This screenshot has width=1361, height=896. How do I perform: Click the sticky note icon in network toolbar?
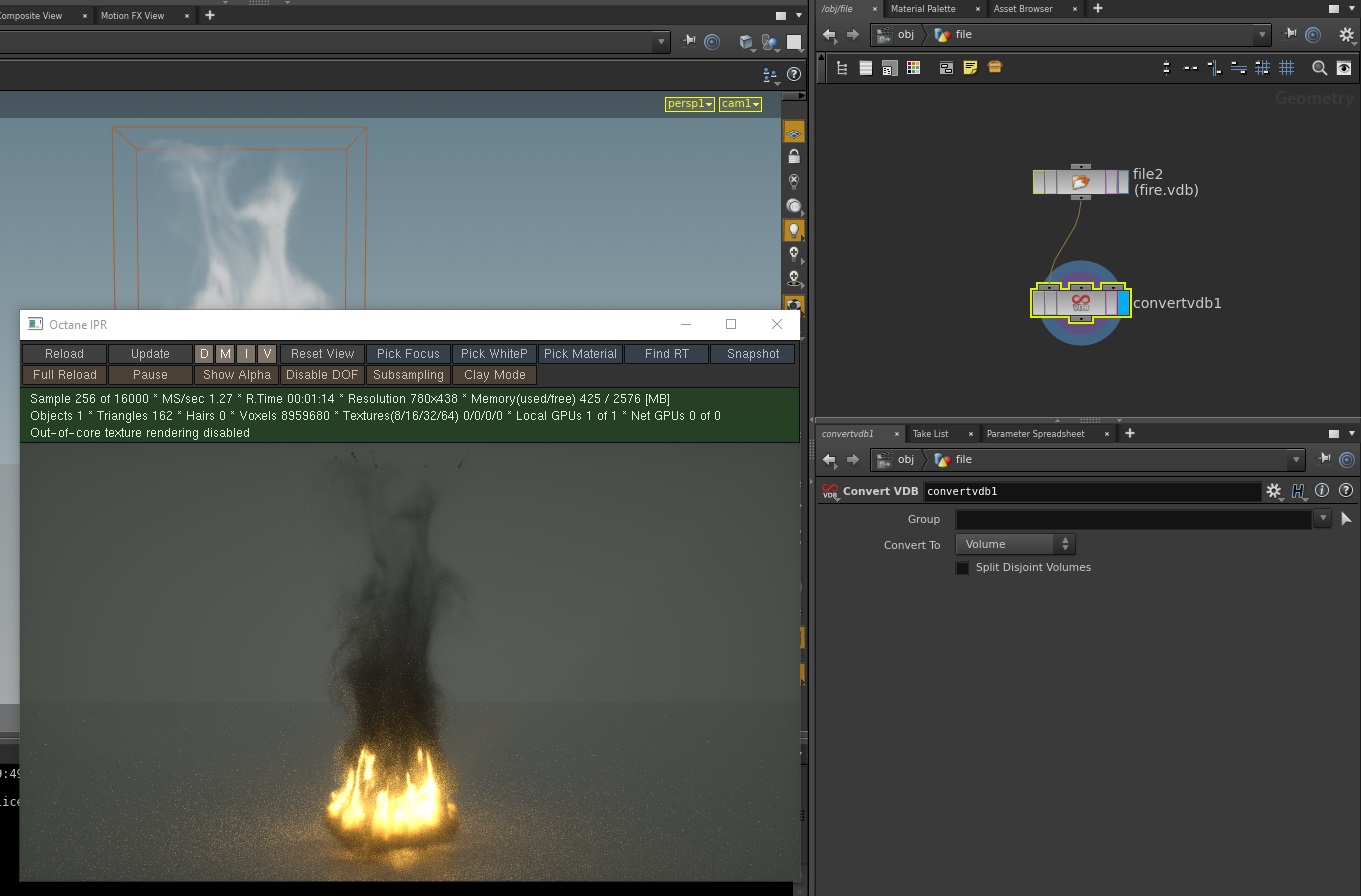[x=970, y=68]
